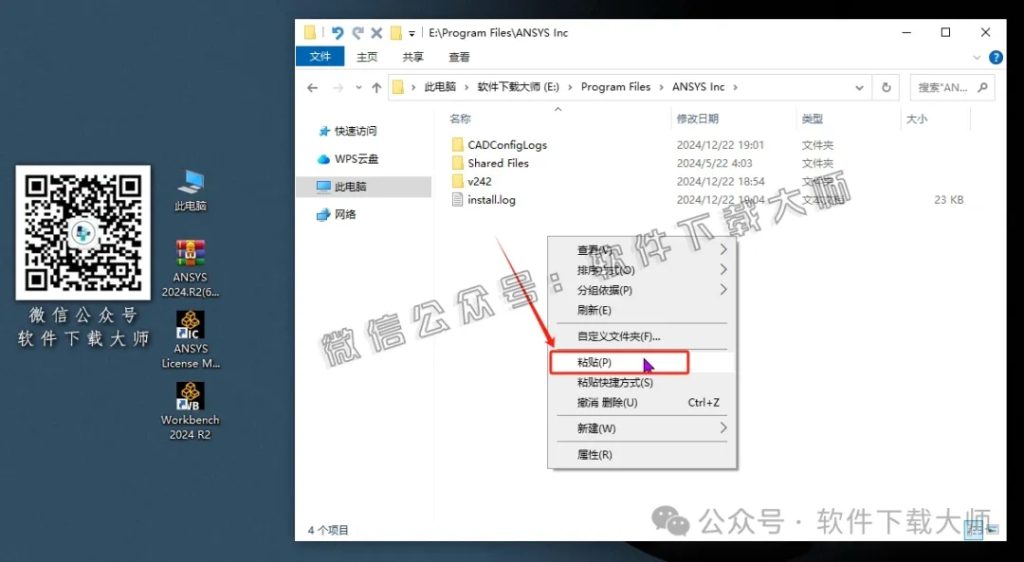The image size is (1024, 562).
Task: Open the 文件 ribbon tab
Action: (320, 57)
